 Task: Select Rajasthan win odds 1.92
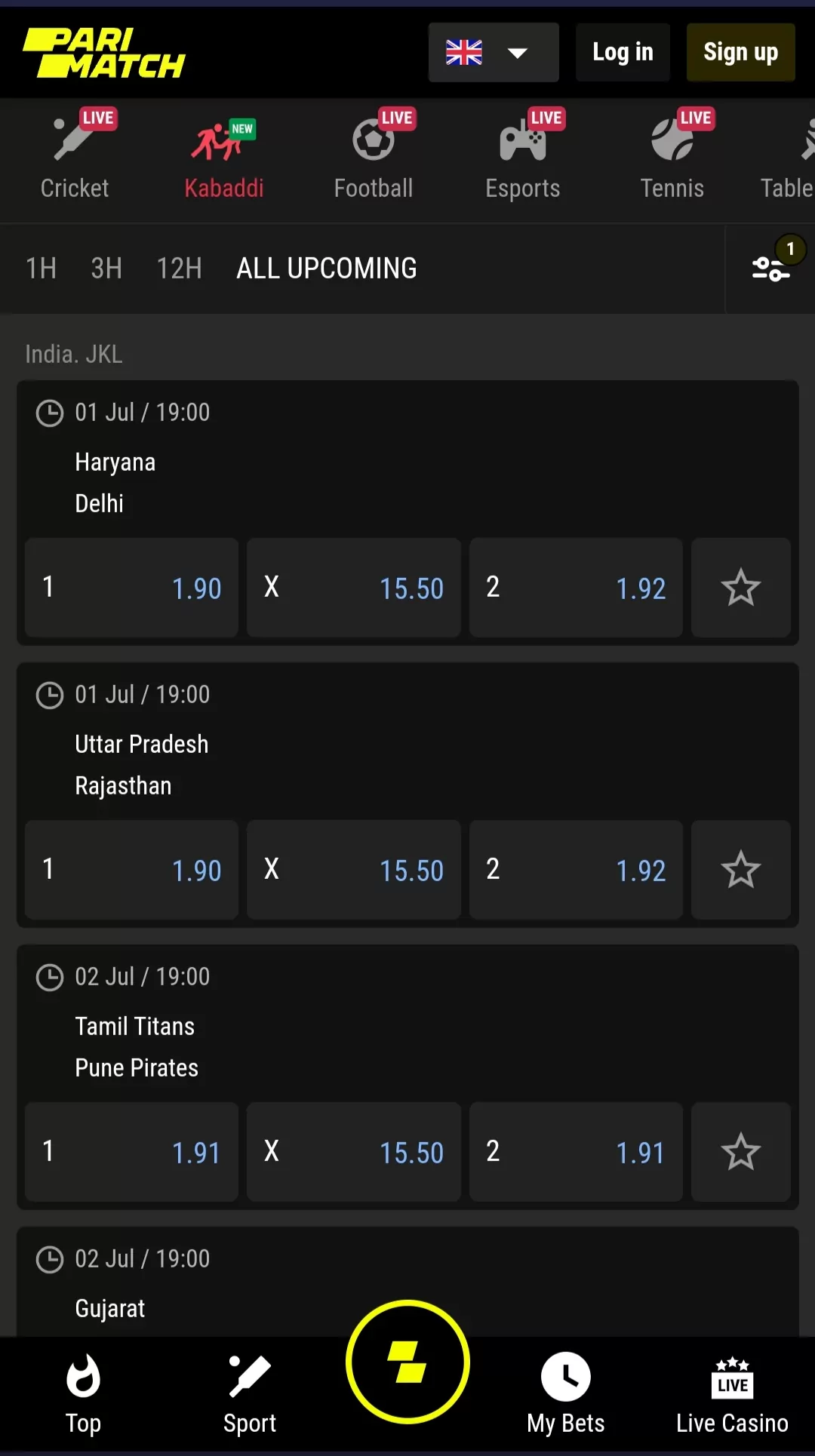(576, 870)
